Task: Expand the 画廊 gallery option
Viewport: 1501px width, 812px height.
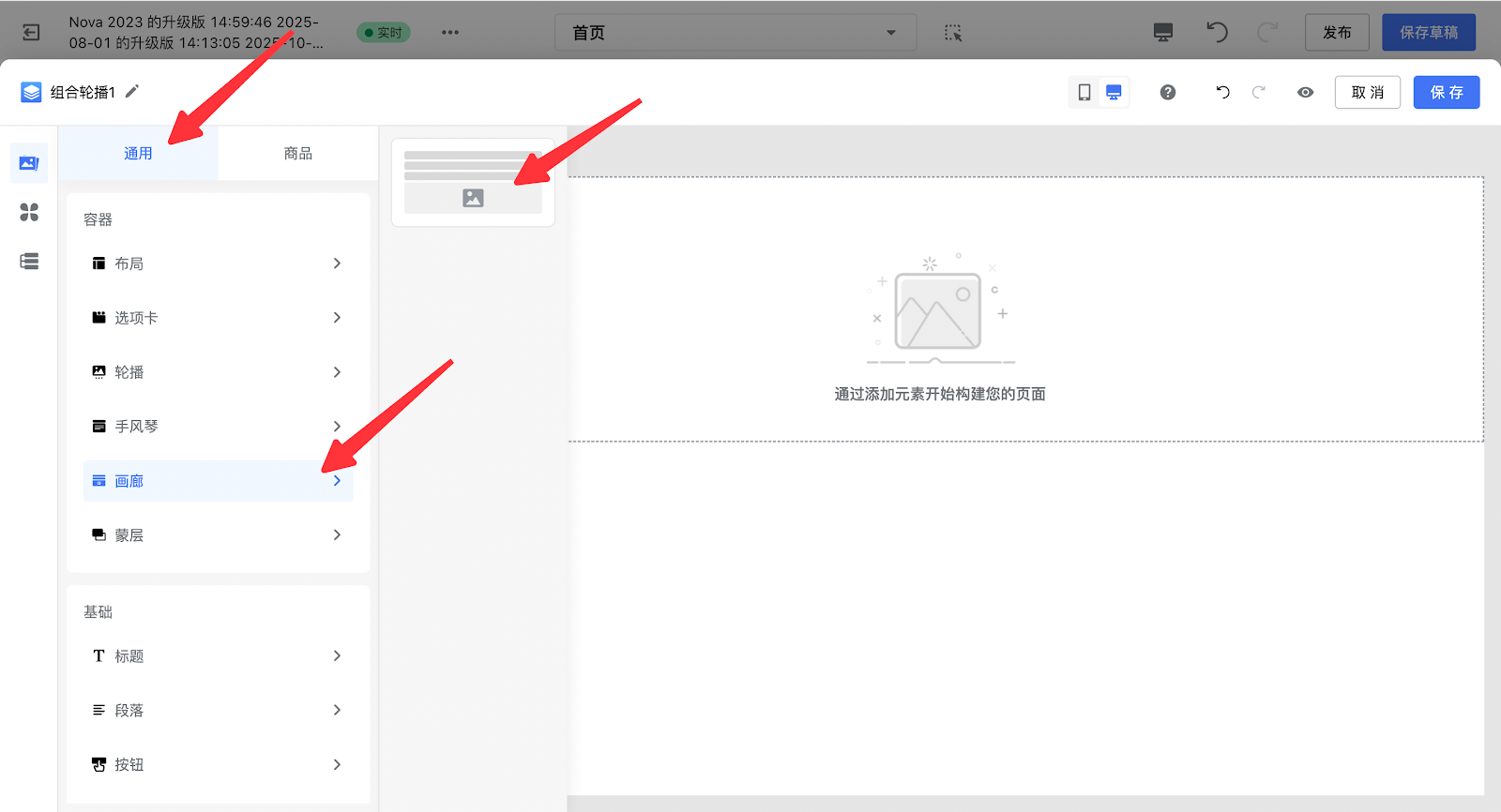Action: coord(218,481)
